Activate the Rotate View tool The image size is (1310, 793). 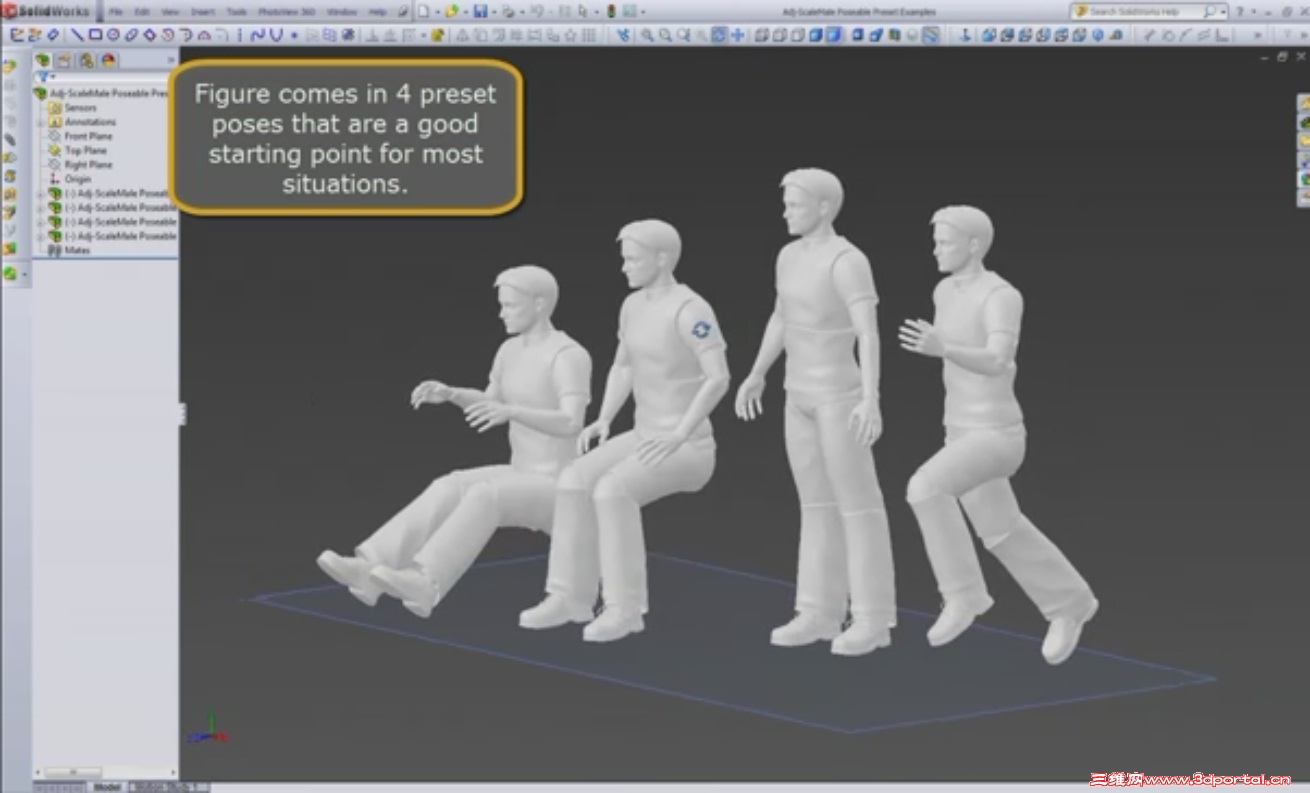click(719, 35)
